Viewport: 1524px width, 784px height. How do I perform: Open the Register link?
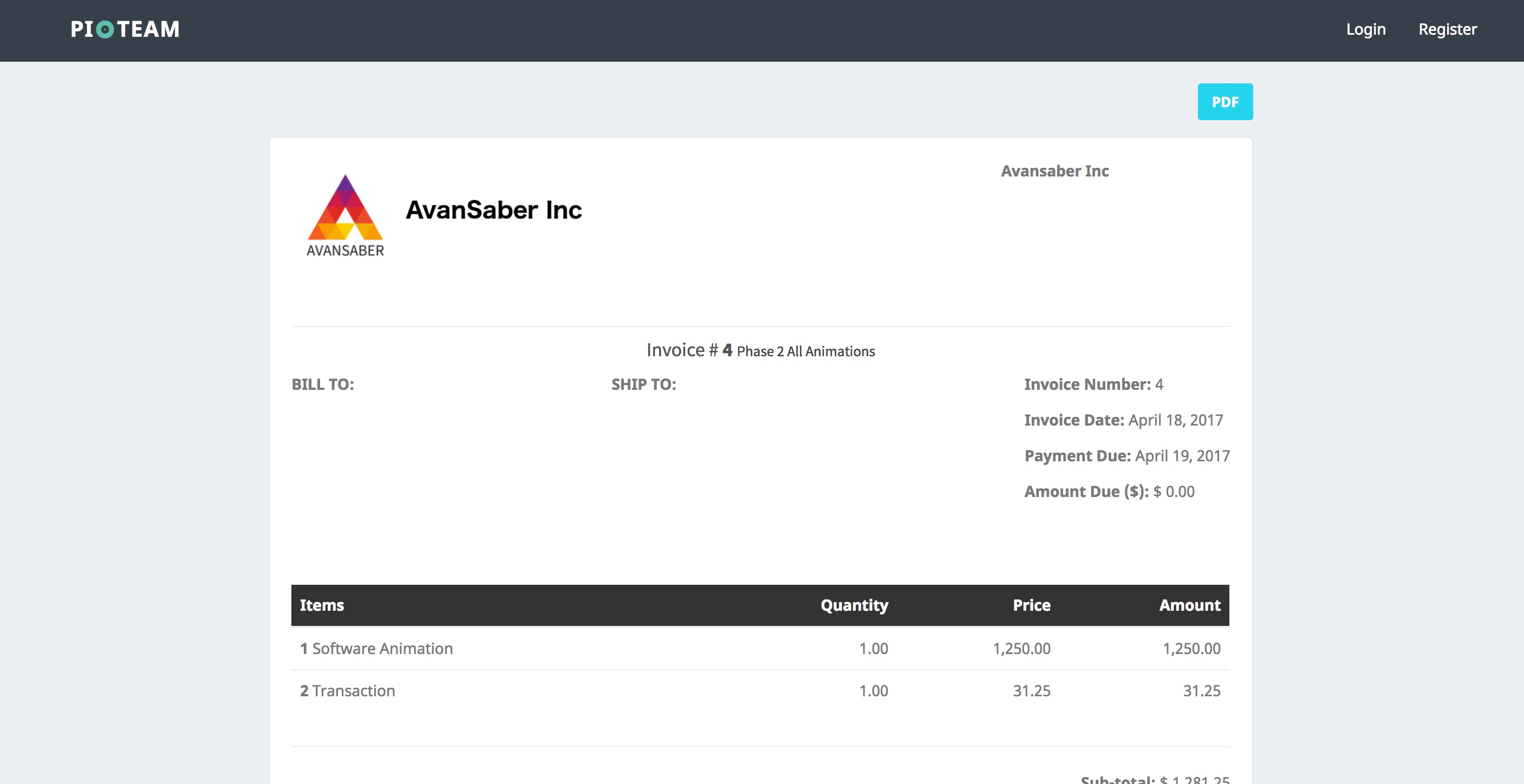pyautogui.click(x=1447, y=29)
